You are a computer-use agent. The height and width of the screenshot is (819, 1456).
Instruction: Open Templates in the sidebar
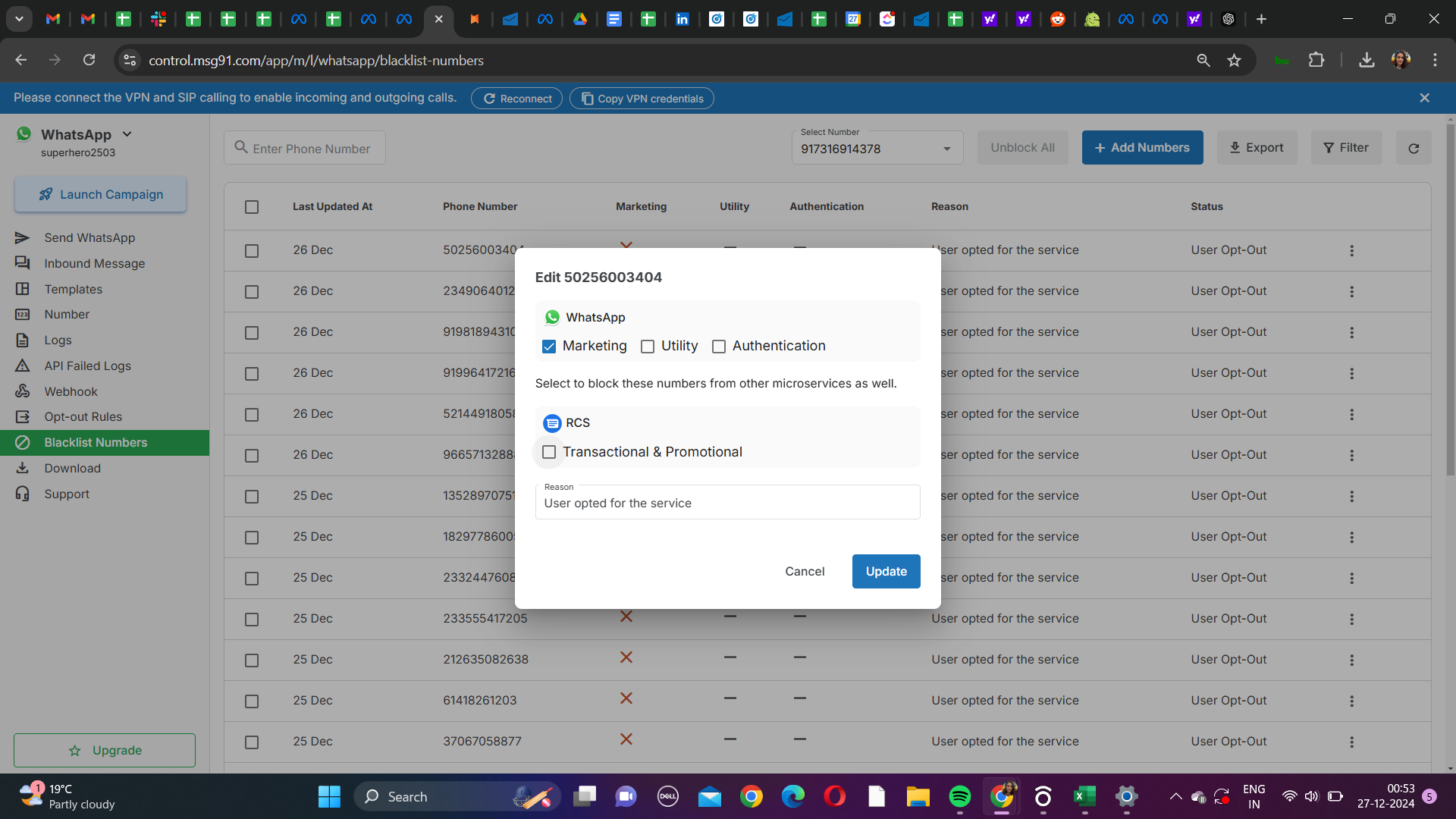[x=73, y=289]
